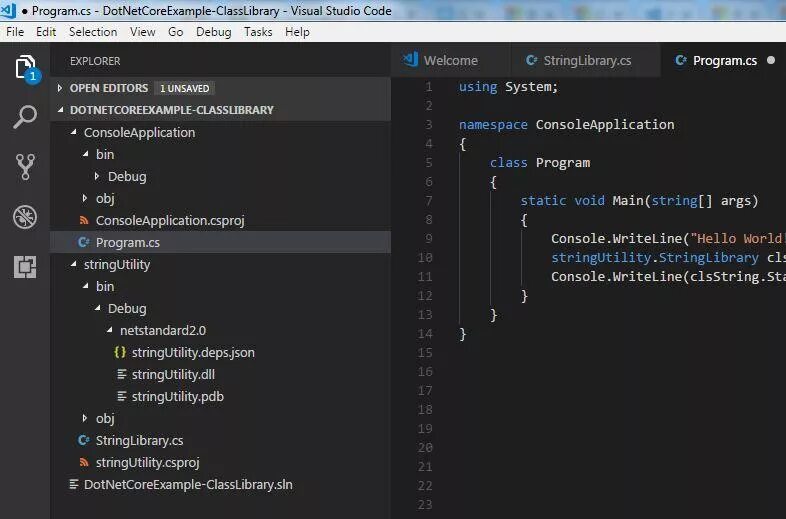Click the unsaved dot on Program.cs tab
Viewport: 786px width, 519px height.
(x=771, y=60)
